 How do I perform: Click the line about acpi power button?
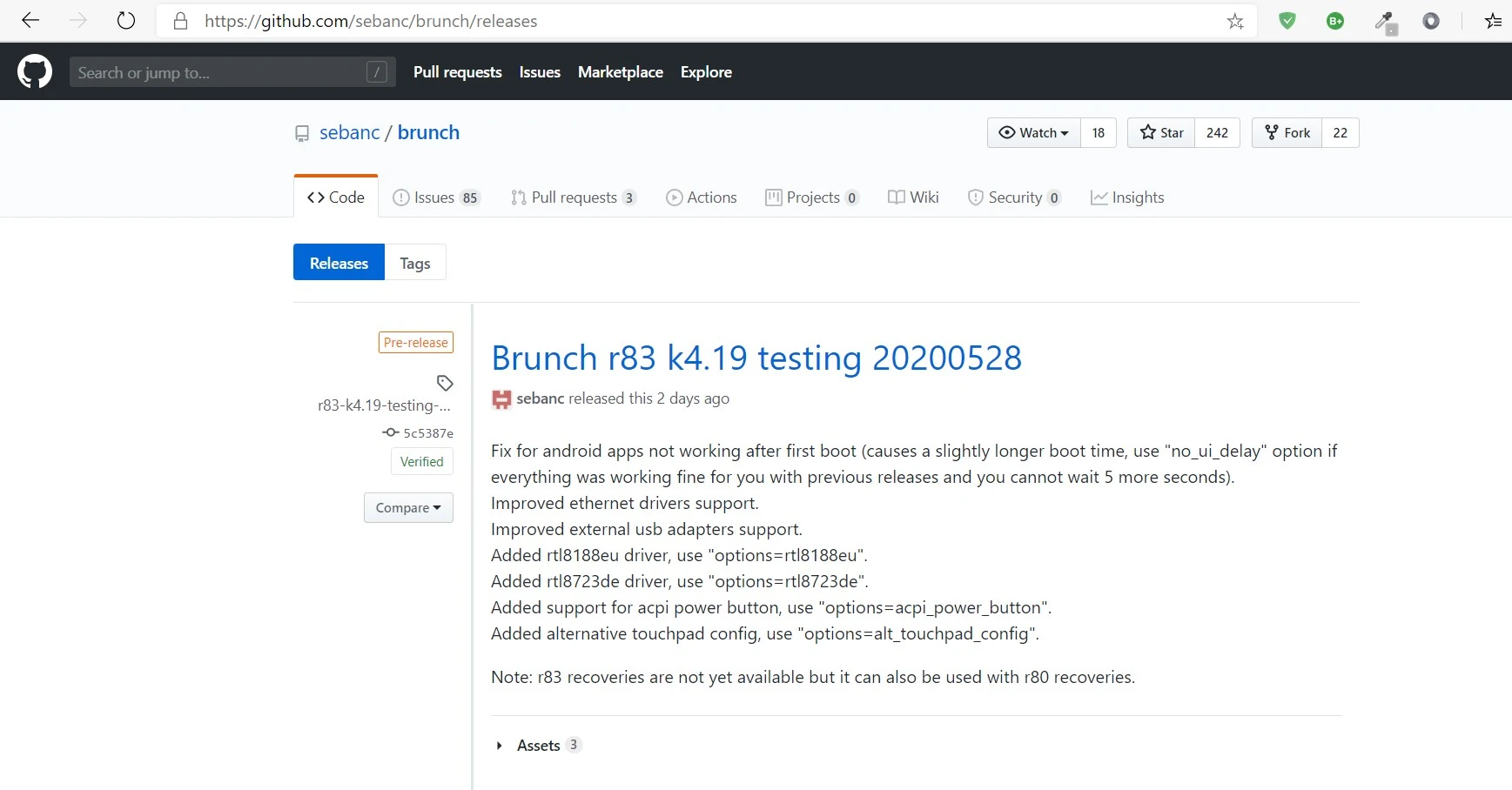[x=771, y=607]
